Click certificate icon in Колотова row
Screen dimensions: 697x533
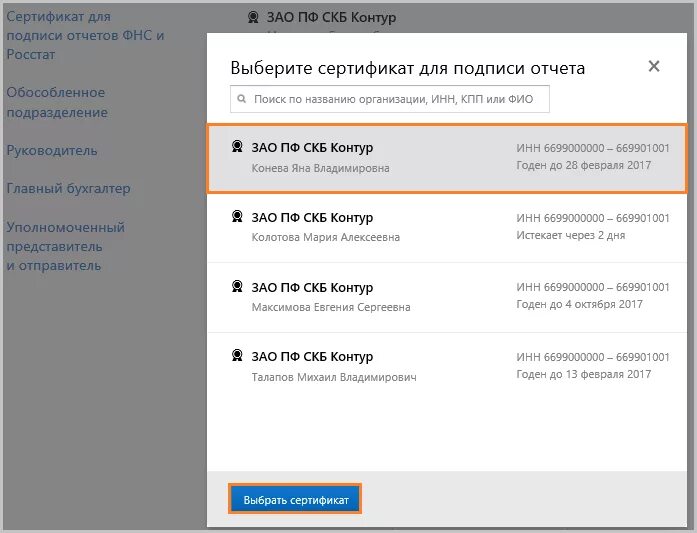tap(237, 216)
